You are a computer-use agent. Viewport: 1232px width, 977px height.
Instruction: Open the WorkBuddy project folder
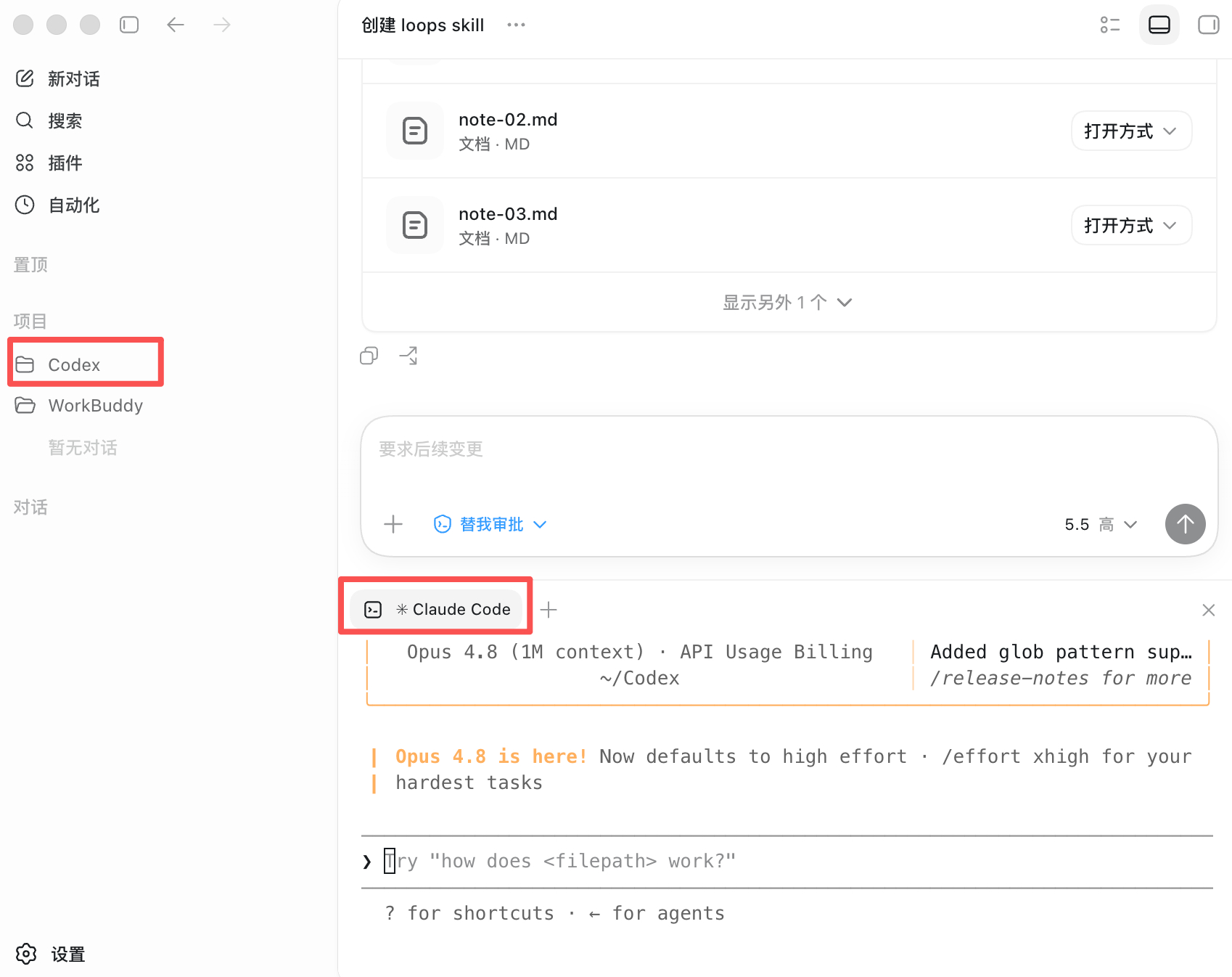(x=80, y=406)
